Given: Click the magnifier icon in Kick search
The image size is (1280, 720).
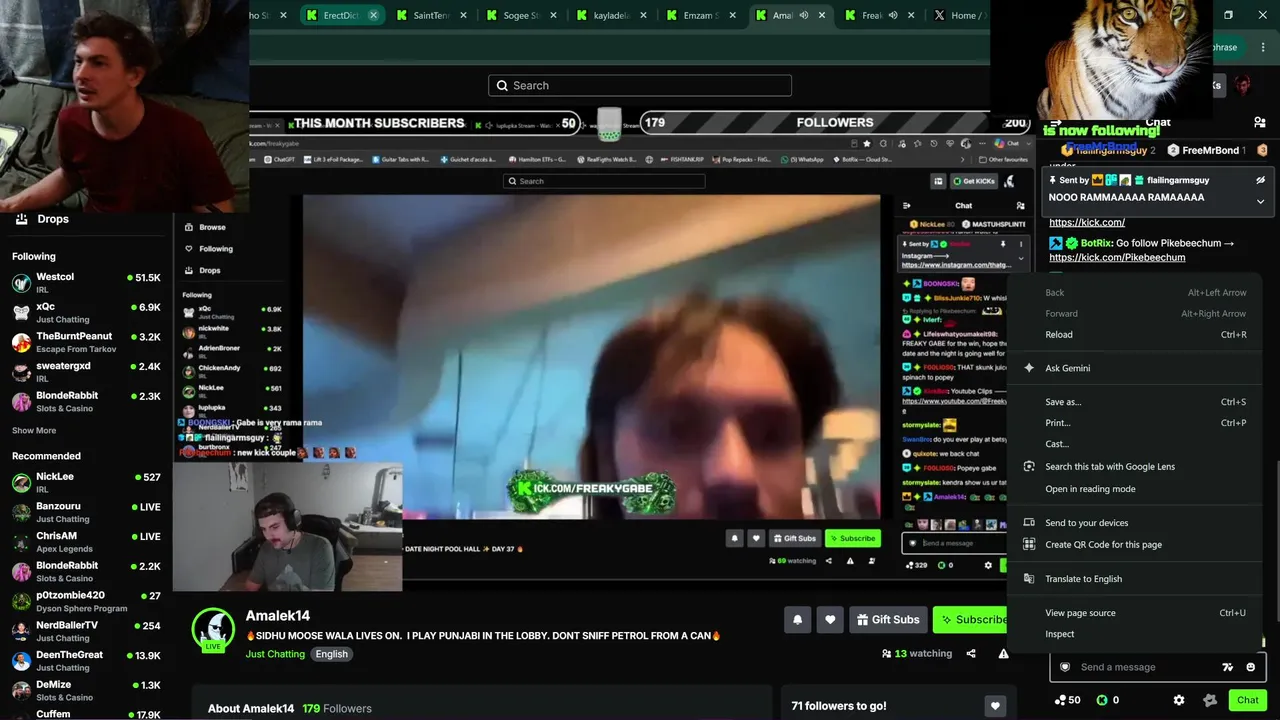Looking at the screenshot, I should click(502, 86).
